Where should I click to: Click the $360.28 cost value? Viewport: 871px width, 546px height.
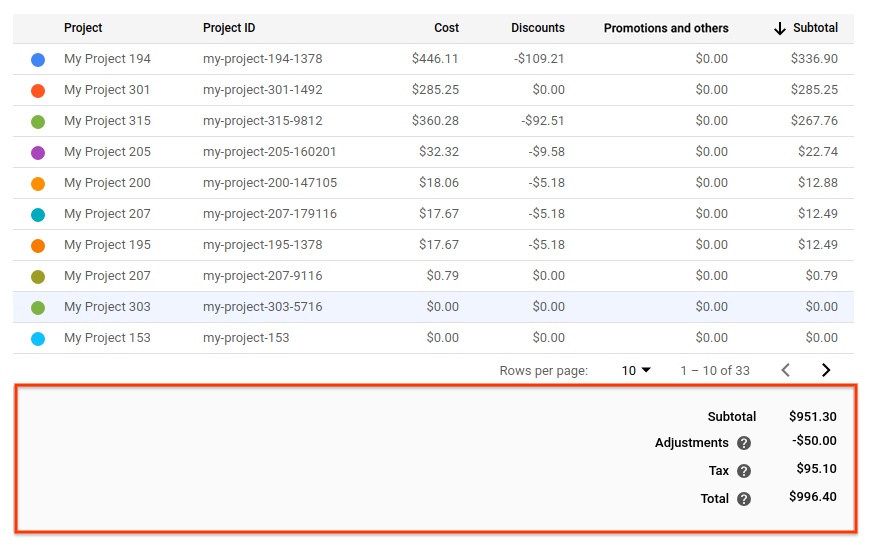435,121
